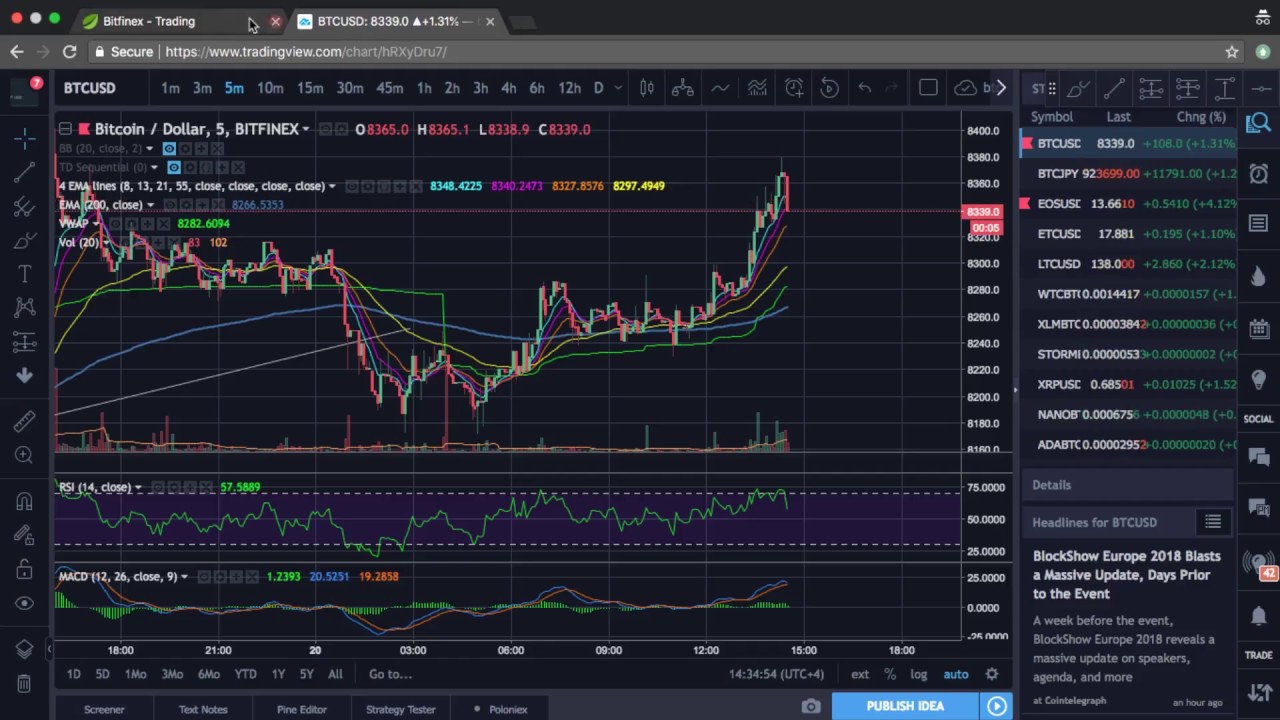1280x720 pixels.
Task: Select EOSUSD row in watchlist
Action: 1129,204
